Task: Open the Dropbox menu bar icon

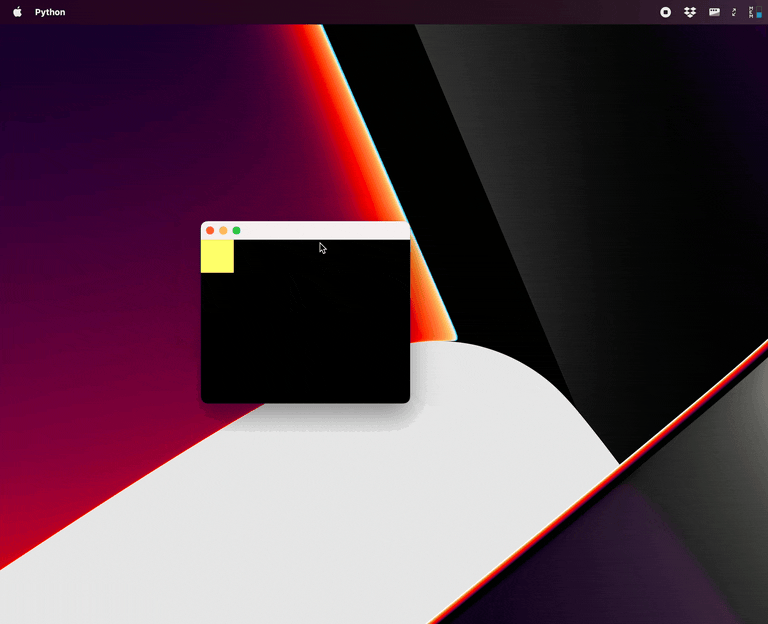Action: coord(690,12)
